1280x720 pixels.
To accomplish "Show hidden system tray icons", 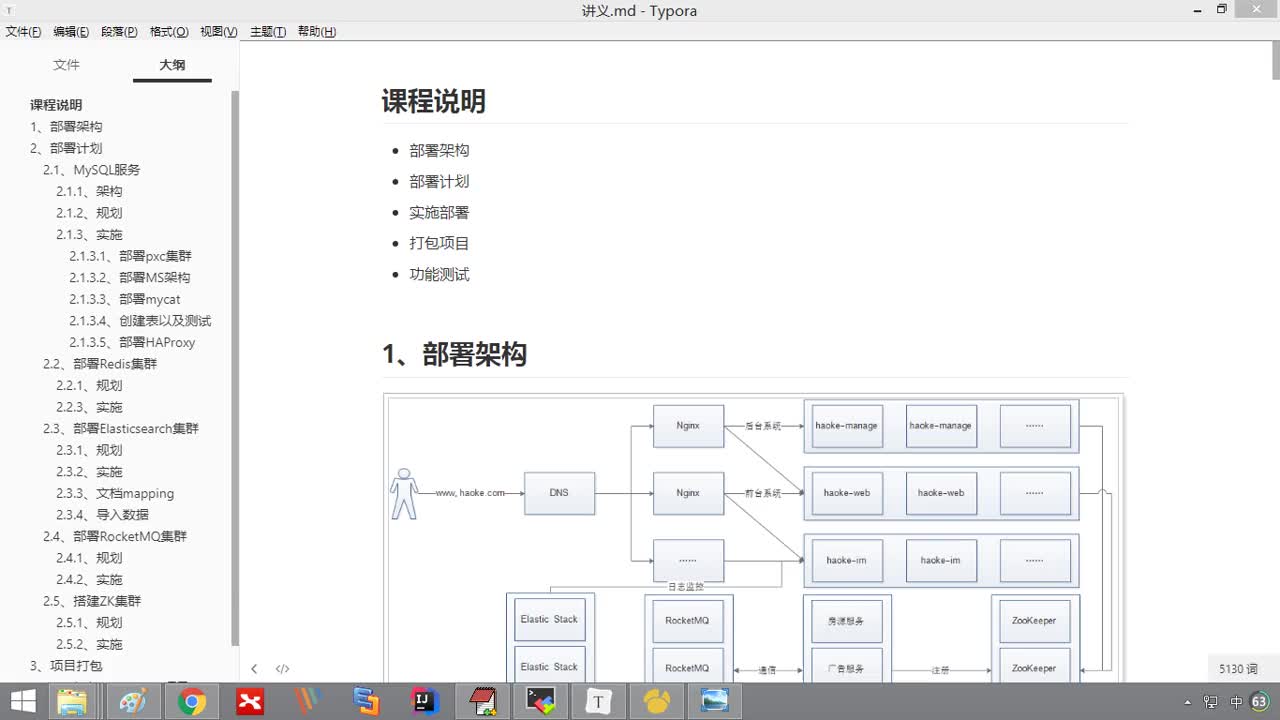I will [1187, 702].
